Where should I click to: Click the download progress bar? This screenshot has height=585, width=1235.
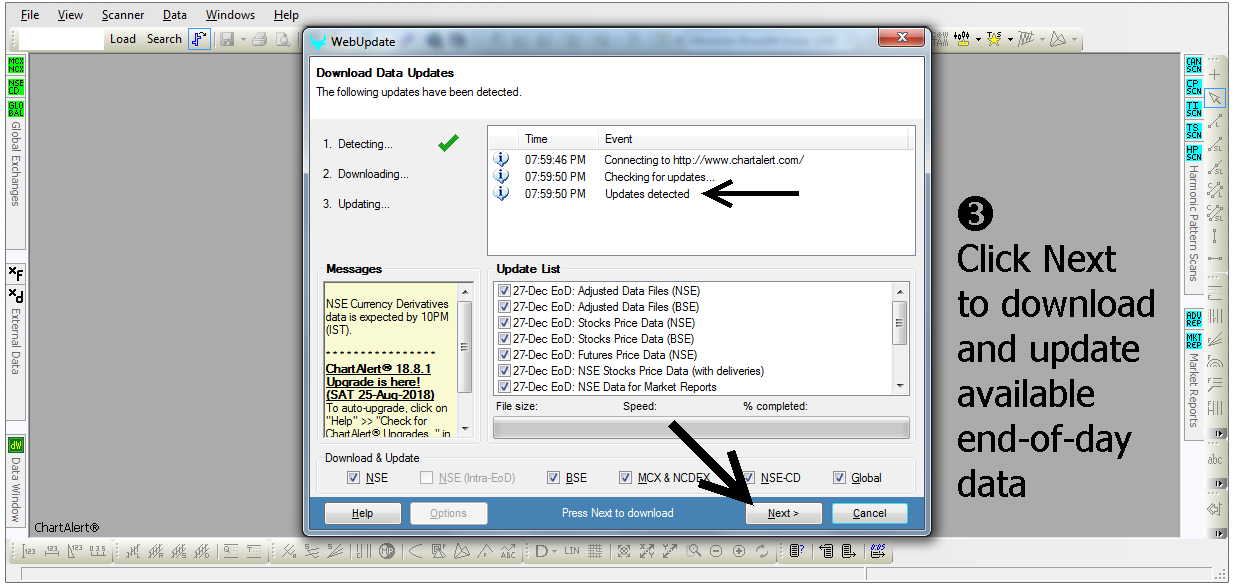[701, 428]
